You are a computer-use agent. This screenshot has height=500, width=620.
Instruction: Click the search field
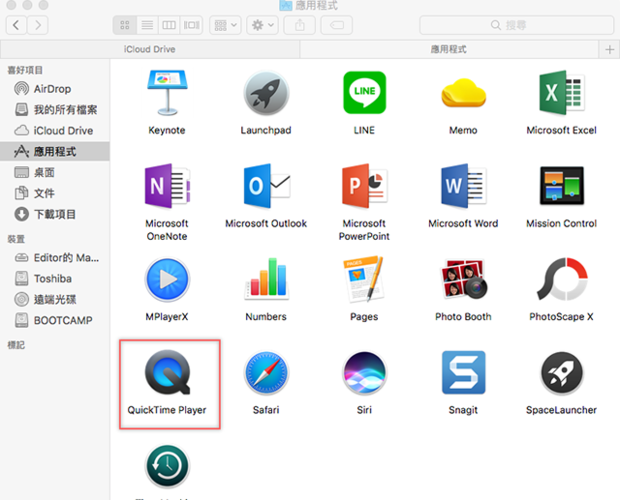click(516, 25)
